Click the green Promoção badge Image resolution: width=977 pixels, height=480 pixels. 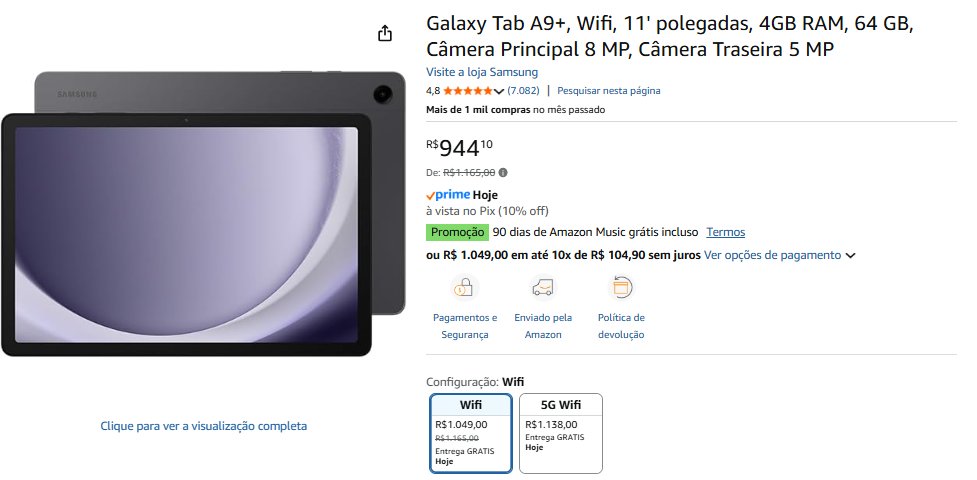click(x=457, y=232)
